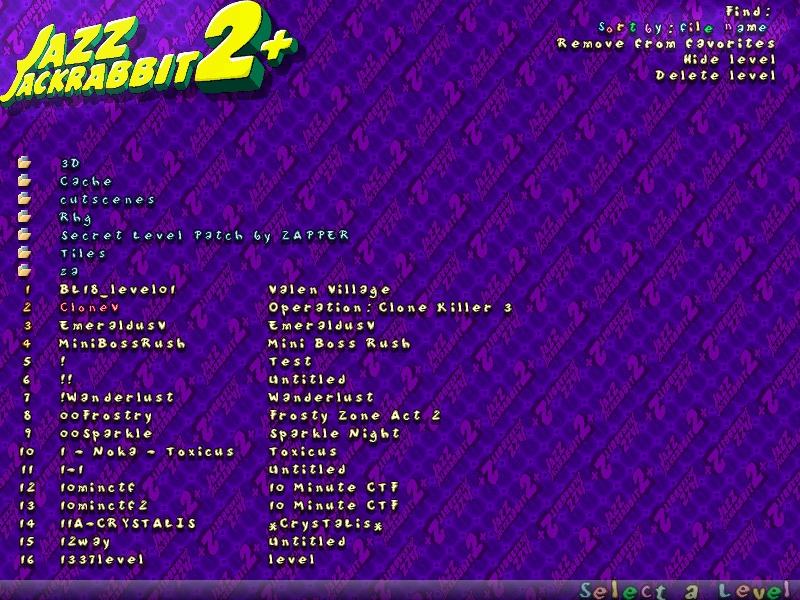Screen dimensions: 800x600
Task: Select the '!!' file in row 6
Action: coord(66,380)
